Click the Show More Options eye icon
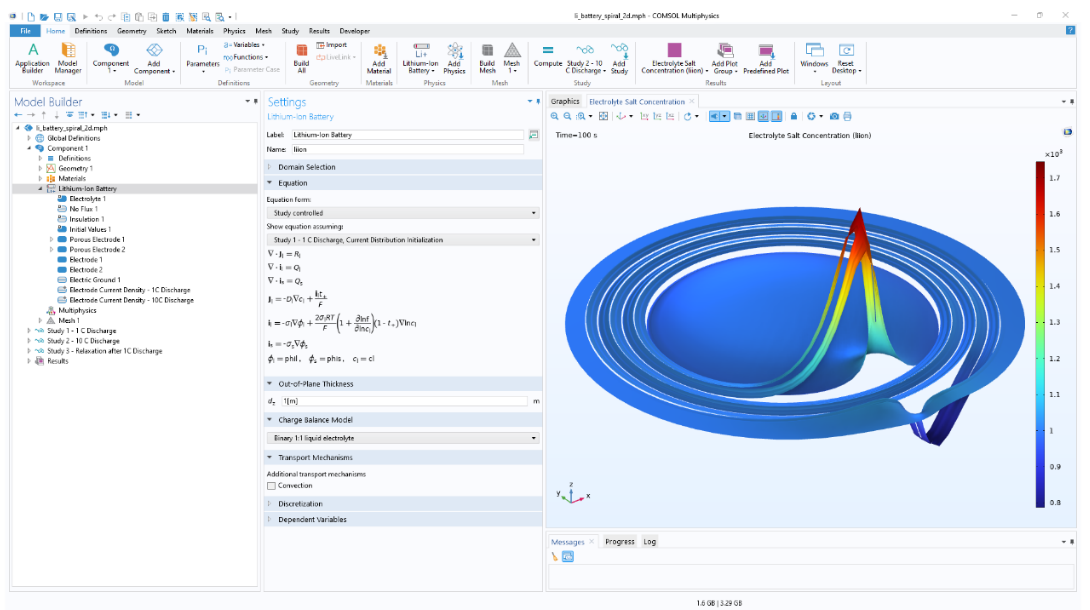1090x610 pixels. pos(70,115)
